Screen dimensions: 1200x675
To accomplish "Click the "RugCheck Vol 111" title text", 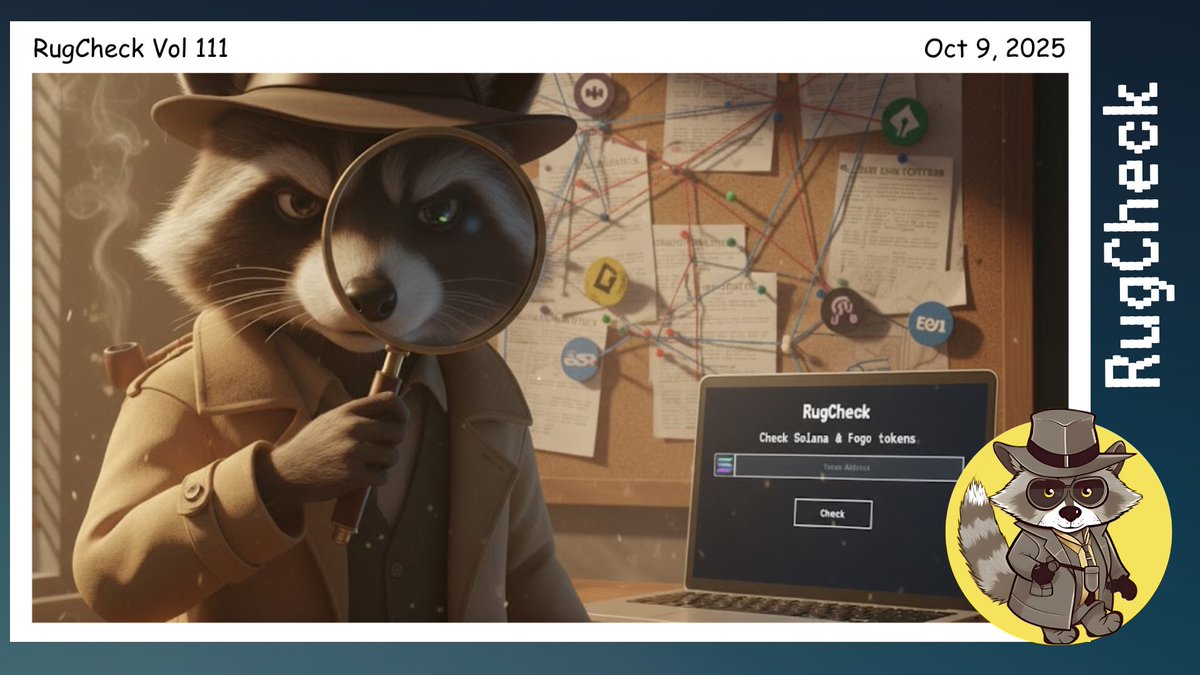I will 131,48.
